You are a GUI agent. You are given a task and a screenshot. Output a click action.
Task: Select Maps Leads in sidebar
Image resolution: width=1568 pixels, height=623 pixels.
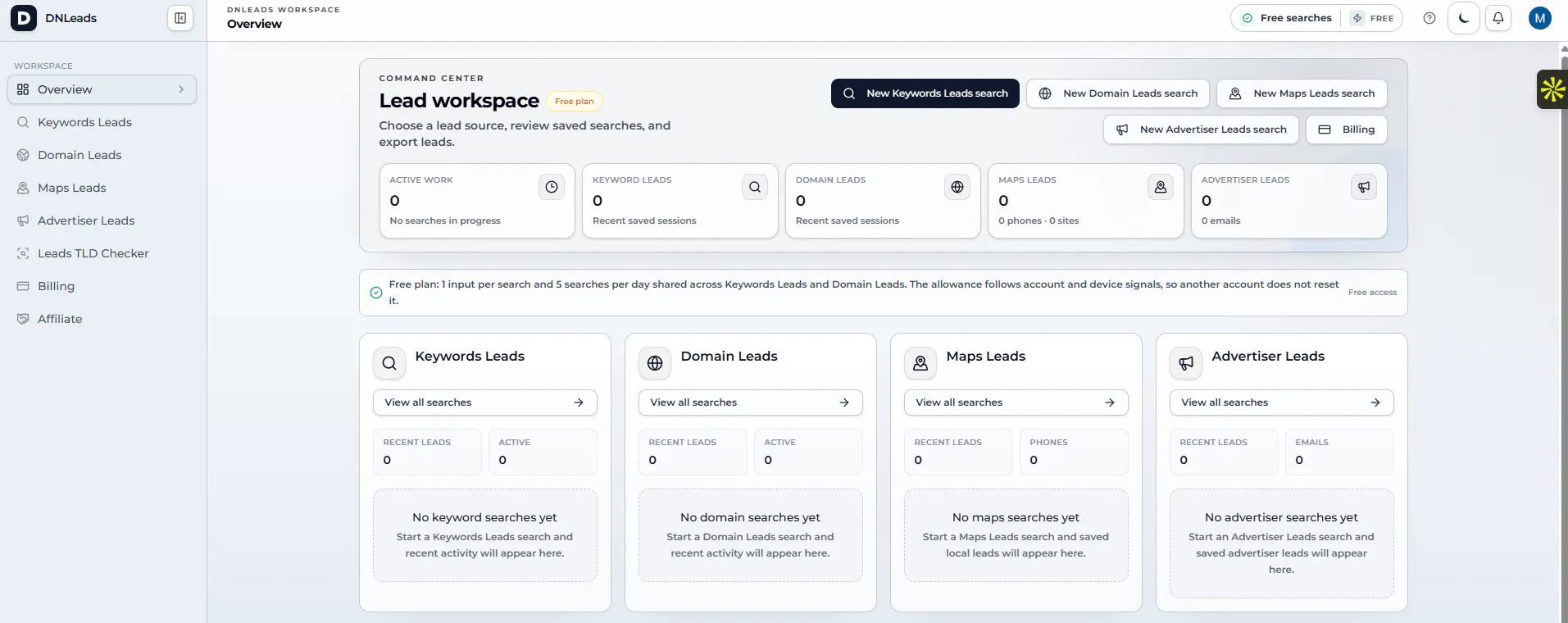pos(102,188)
